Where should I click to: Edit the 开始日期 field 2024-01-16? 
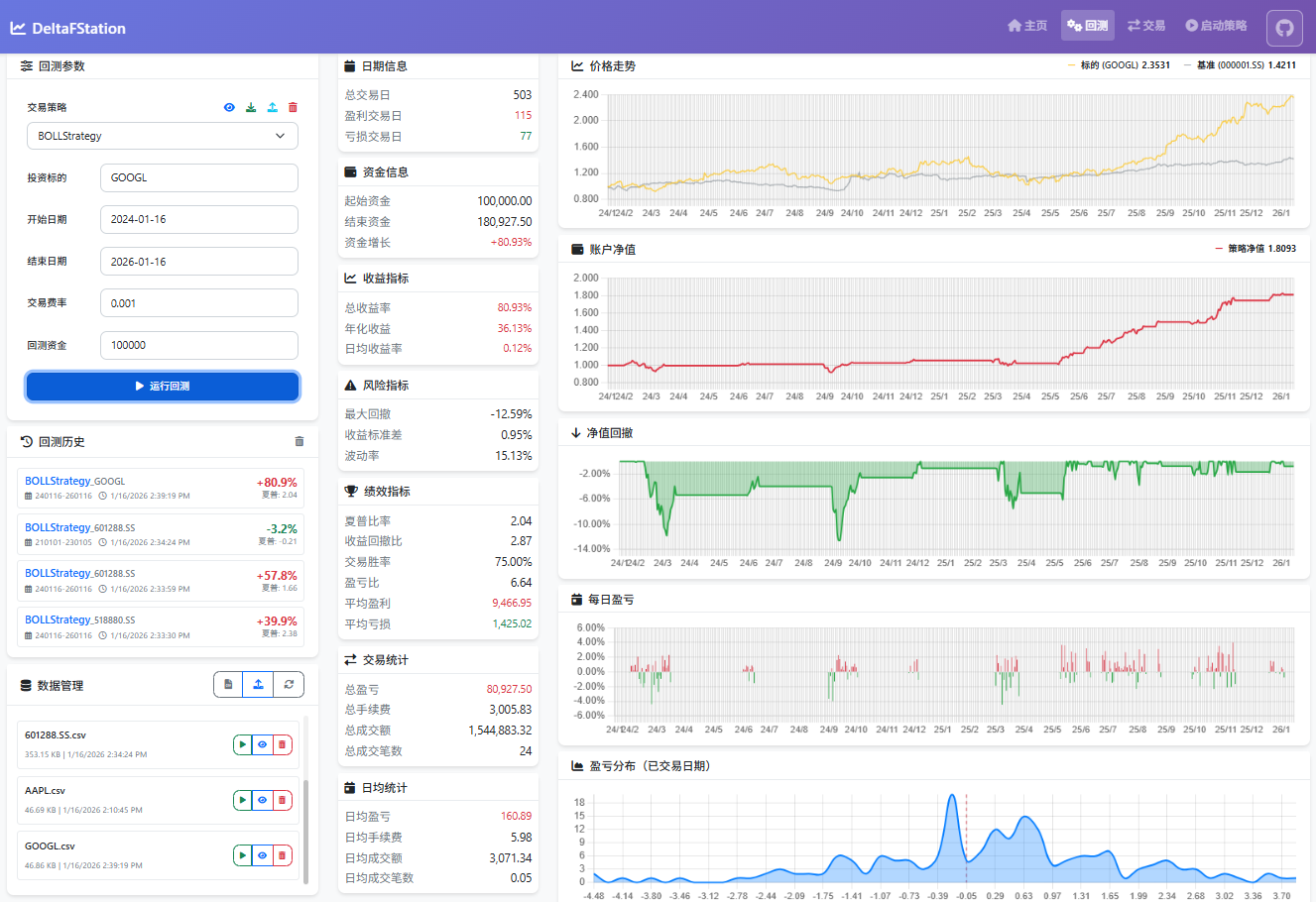pos(199,219)
